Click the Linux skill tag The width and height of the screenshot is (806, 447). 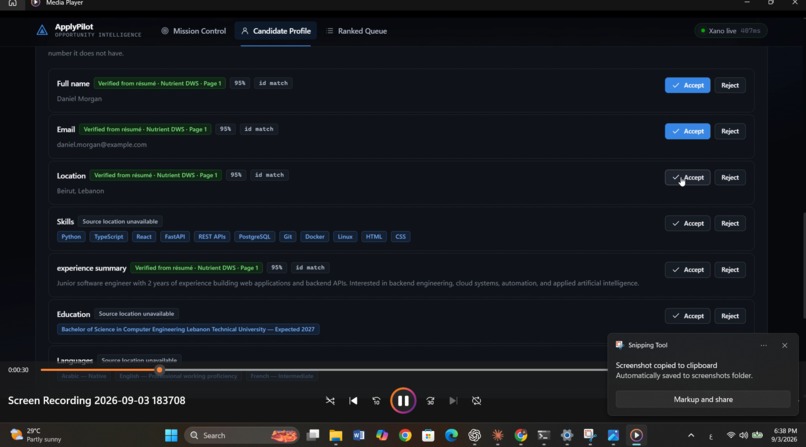tap(345, 237)
